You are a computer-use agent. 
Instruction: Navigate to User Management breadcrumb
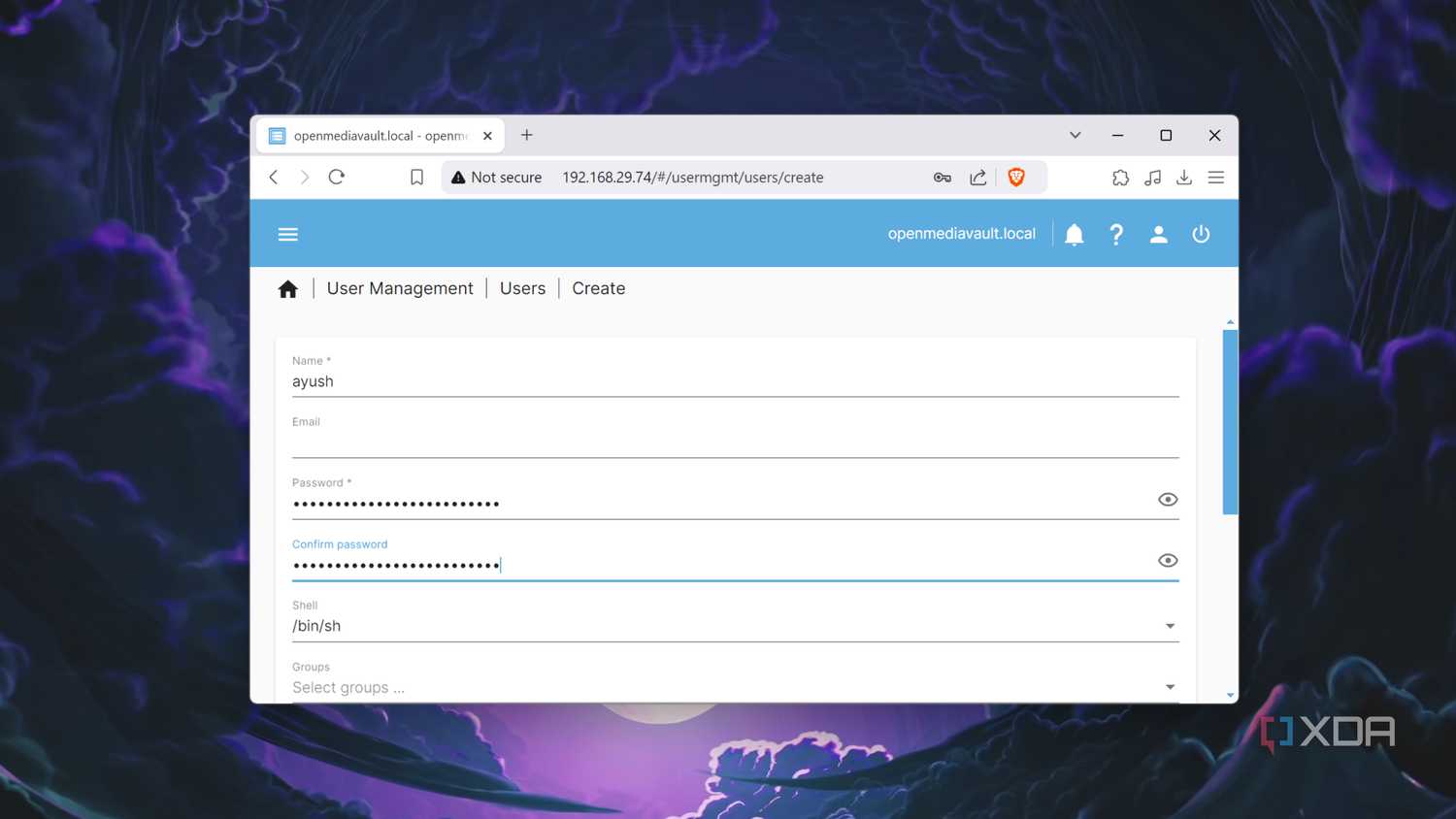click(400, 288)
